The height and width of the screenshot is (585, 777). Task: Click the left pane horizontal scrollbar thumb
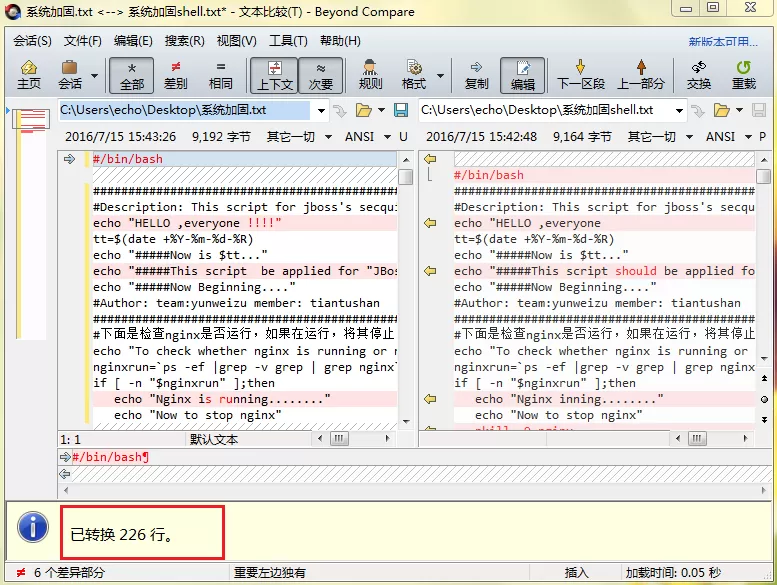coord(339,438)
